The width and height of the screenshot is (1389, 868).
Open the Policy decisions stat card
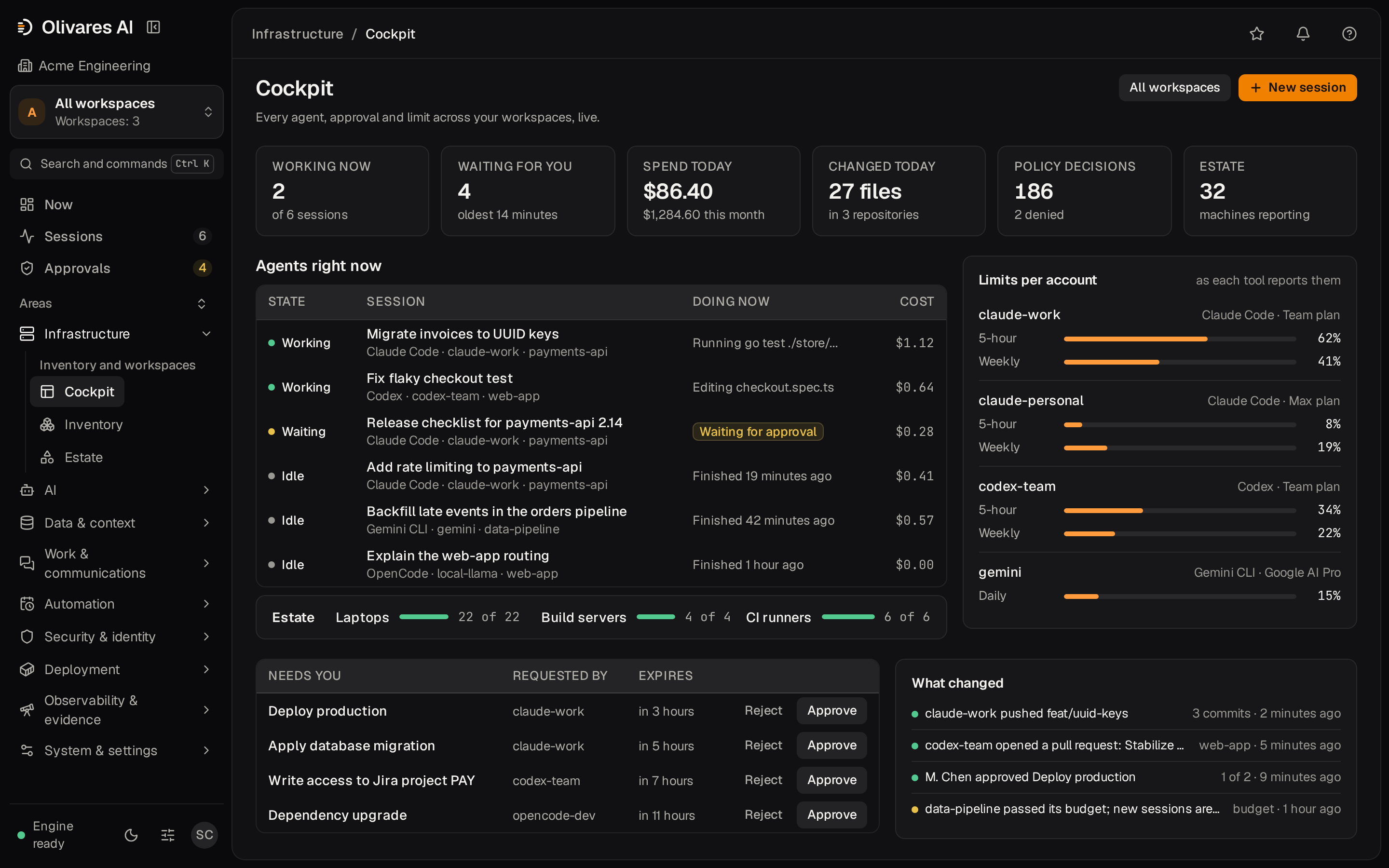pos(1084,190)
